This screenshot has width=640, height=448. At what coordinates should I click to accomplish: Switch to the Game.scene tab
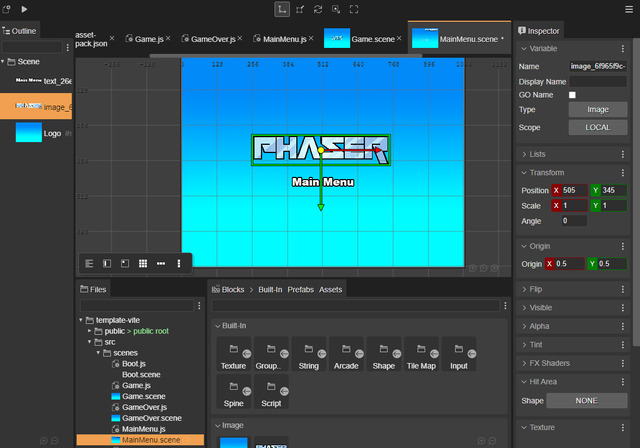pos(363,39)
